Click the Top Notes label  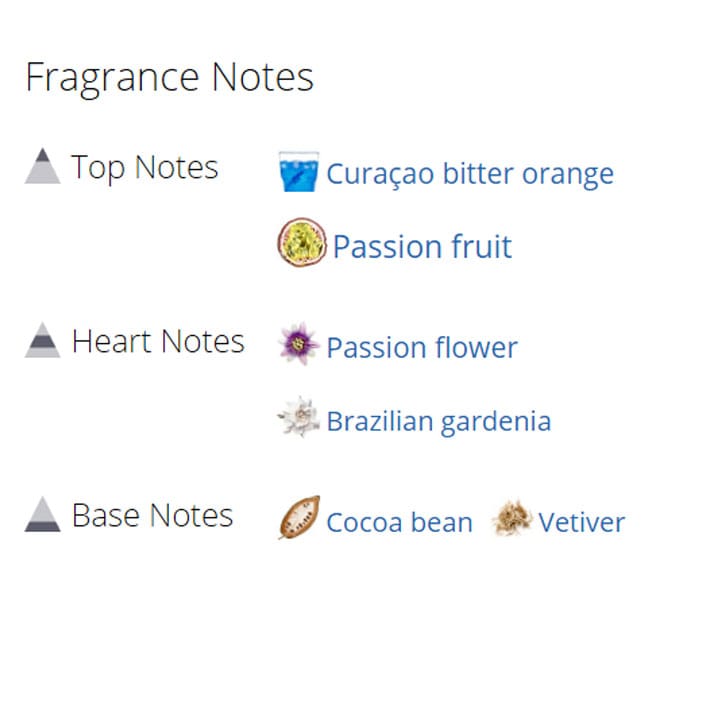(144, 167)
